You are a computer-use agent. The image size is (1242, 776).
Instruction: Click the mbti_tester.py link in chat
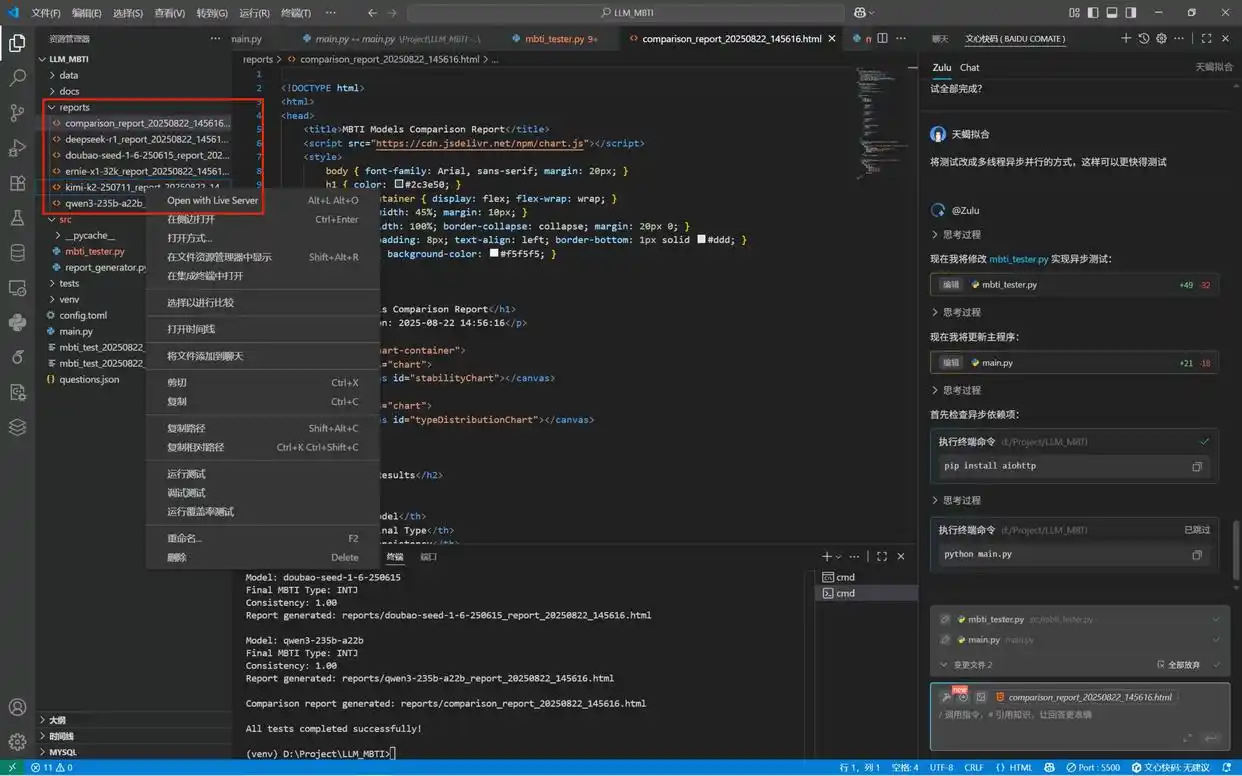click(1018, 259)
